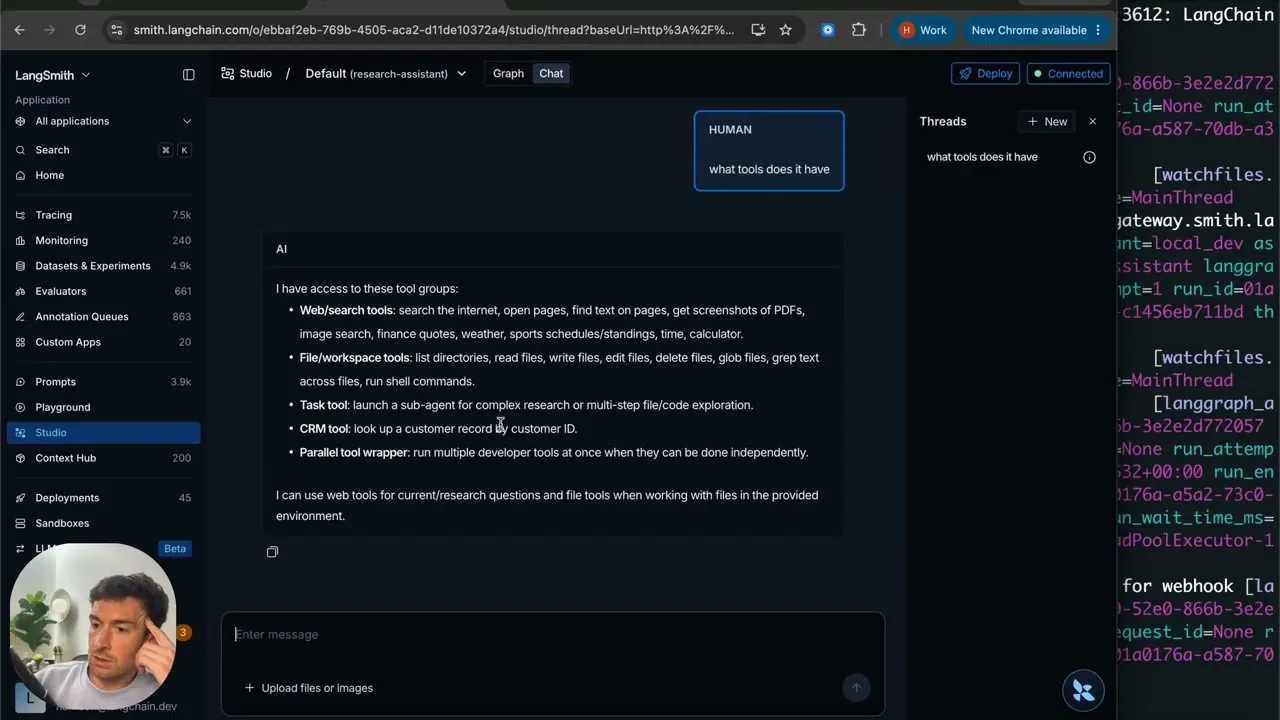Image resolution: width=1280 pixels, height=720 pixels.
Task: Click 7.5k count beside Tracing
Action: (181, 215)
